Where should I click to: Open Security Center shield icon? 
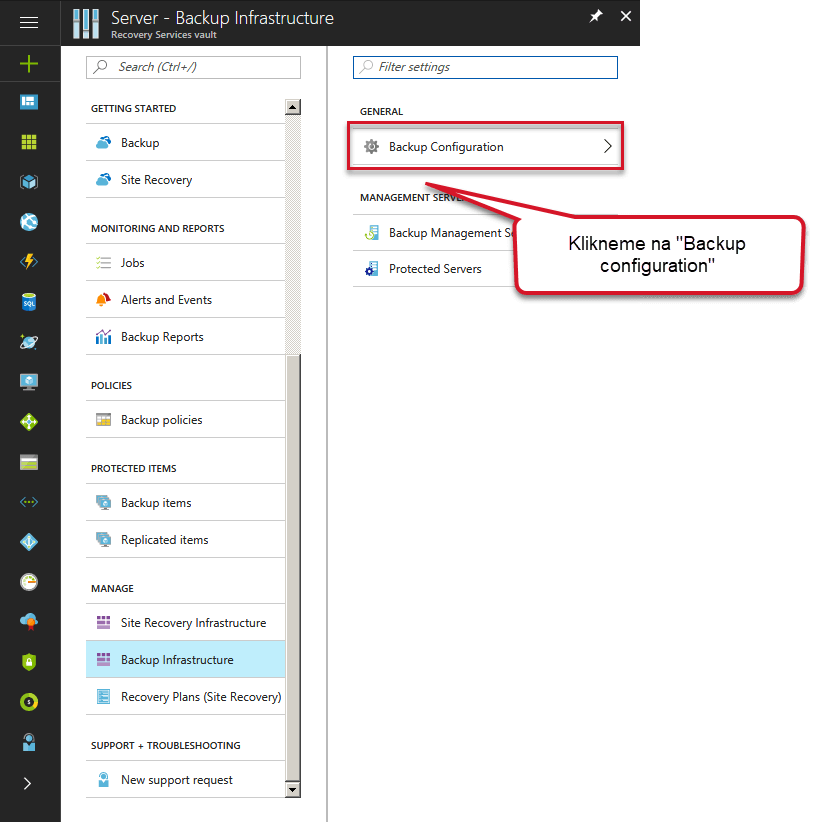tap(29, 662)
